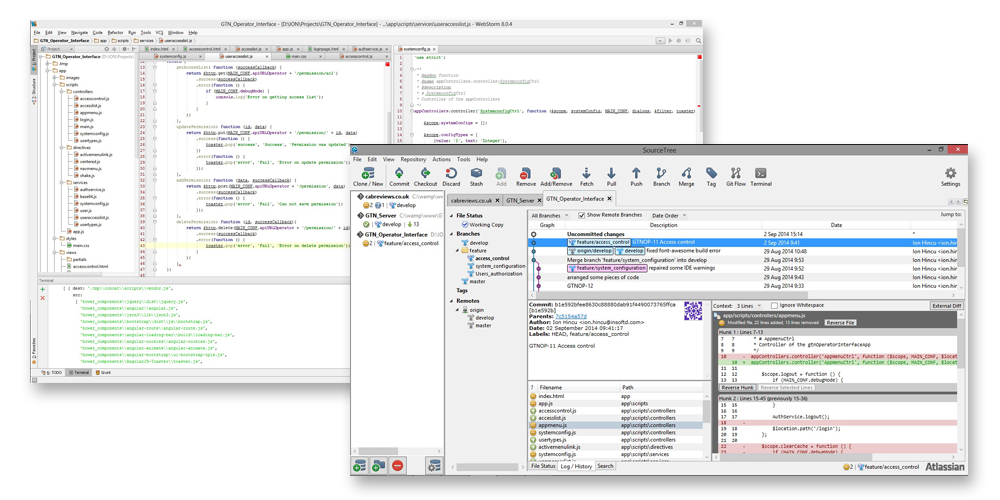Click red X icon in WebStorm Terminal panel

43,298
